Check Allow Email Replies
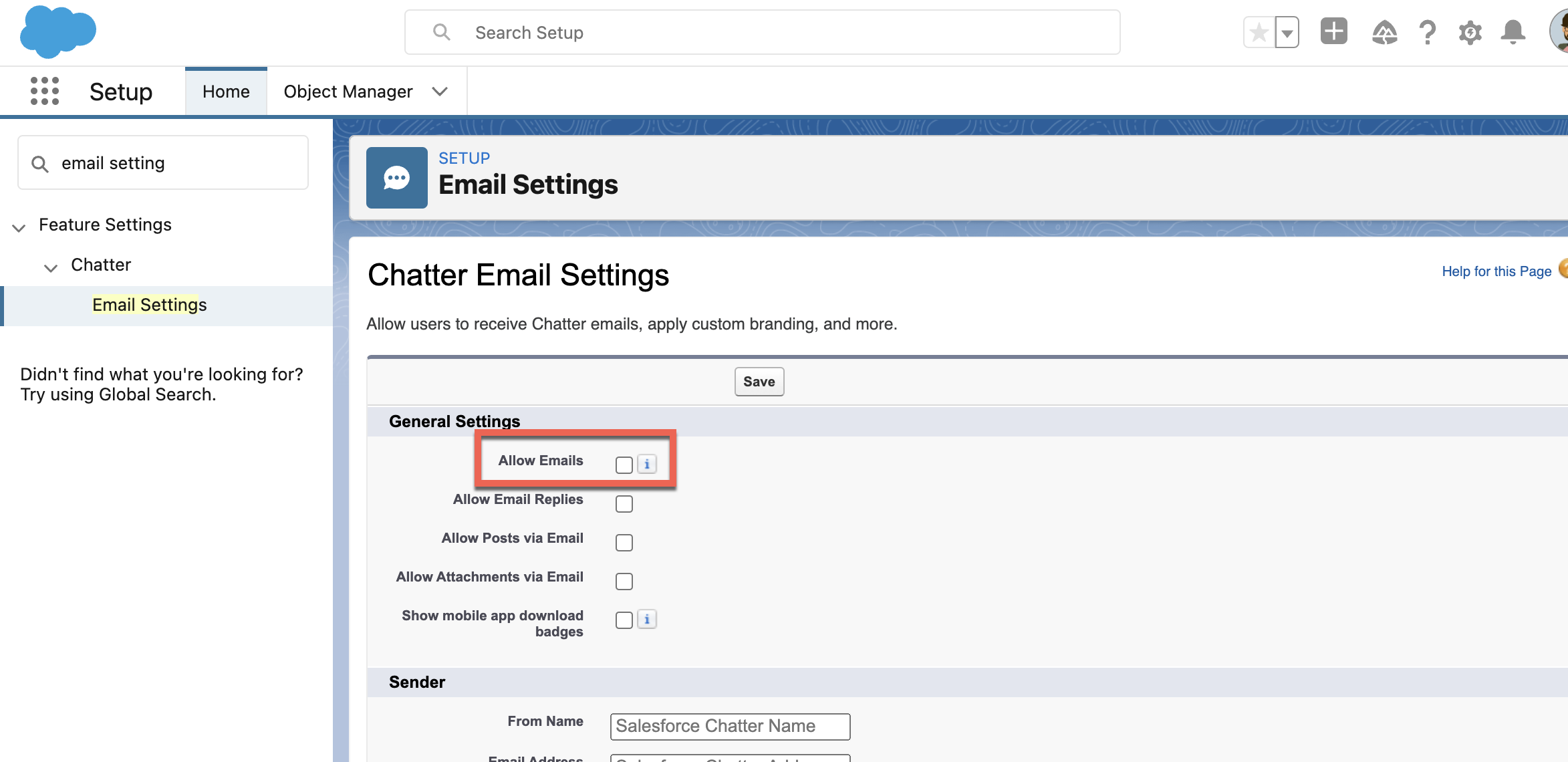1568x762 pixels. [624, 504]
